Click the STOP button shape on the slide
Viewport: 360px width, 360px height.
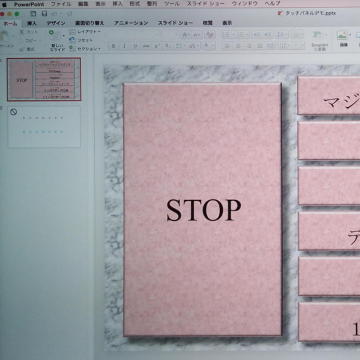[x=202, y=210]
